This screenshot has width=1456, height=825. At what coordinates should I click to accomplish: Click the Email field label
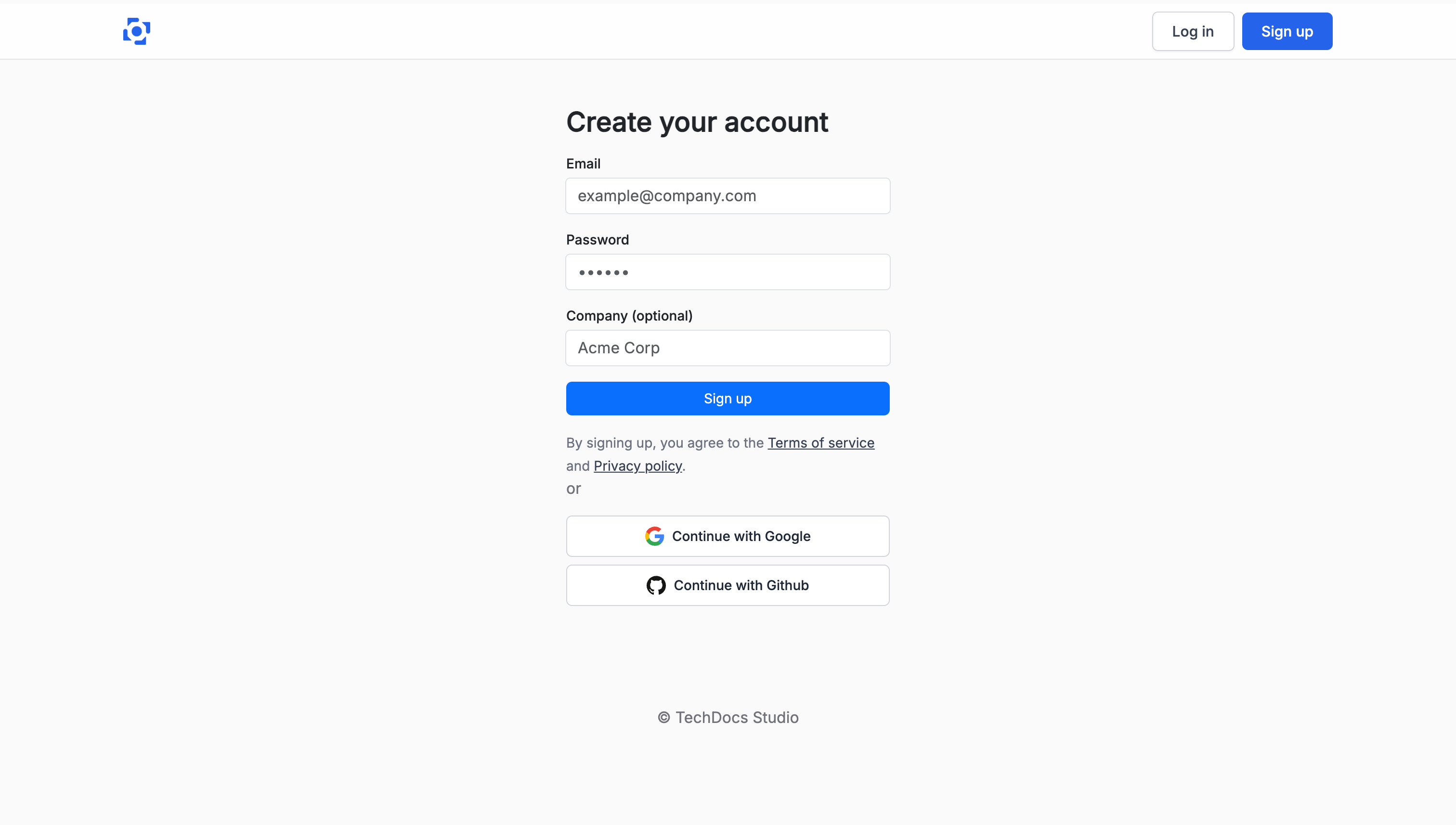583,164
